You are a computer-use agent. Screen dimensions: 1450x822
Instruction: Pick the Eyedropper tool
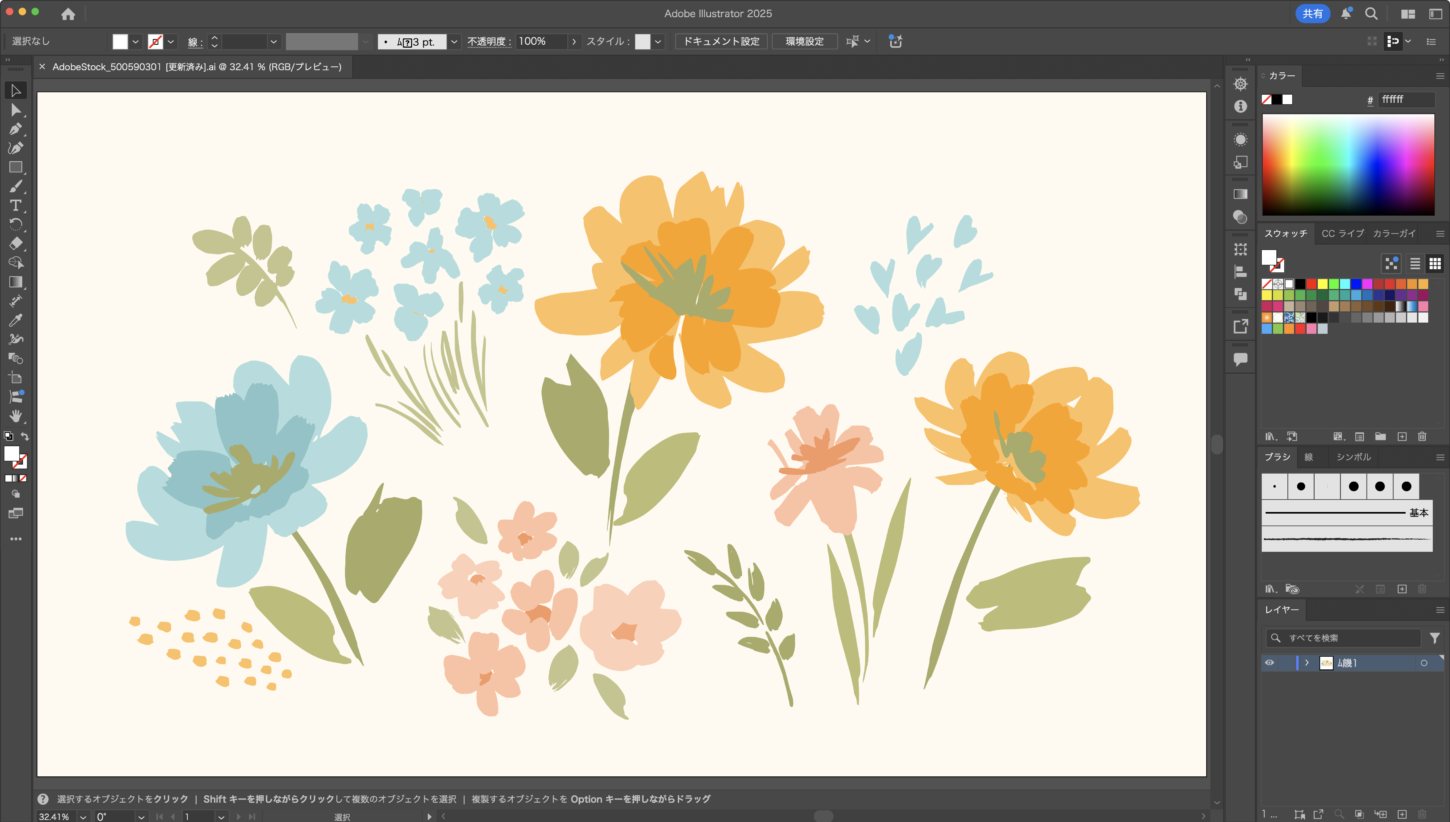(16, 321)
